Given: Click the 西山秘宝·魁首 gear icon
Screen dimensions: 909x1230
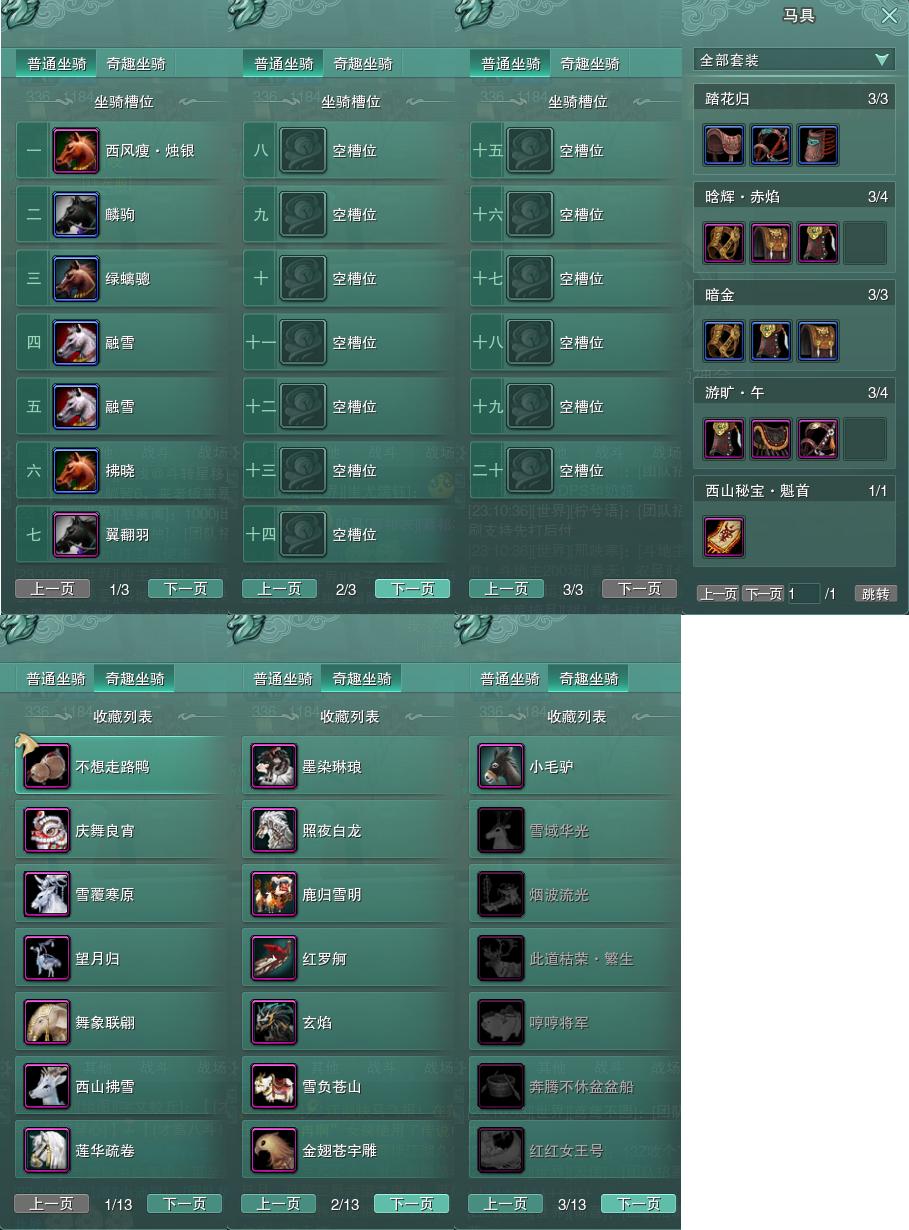Looking at the screenshot, I should (x=724, y=537).
